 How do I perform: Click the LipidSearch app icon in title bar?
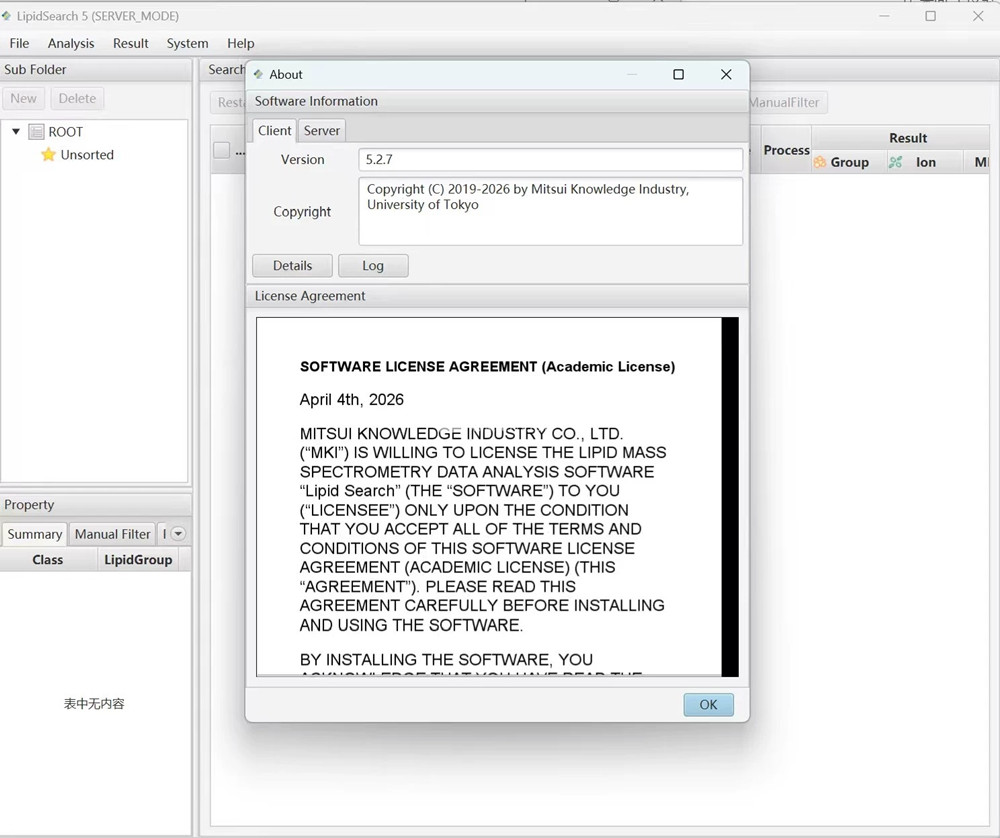(7, 16)
